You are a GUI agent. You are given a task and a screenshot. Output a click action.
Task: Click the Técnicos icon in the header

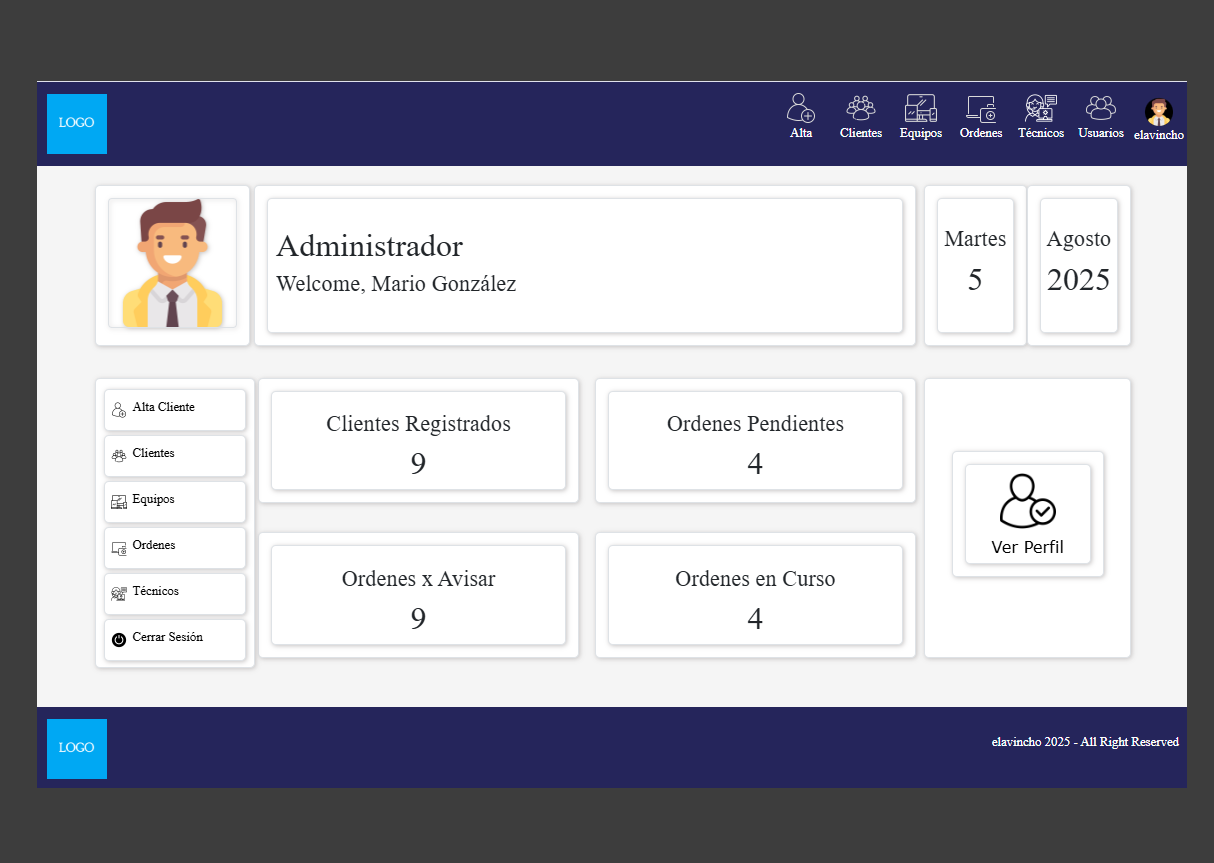point(1040,108)
